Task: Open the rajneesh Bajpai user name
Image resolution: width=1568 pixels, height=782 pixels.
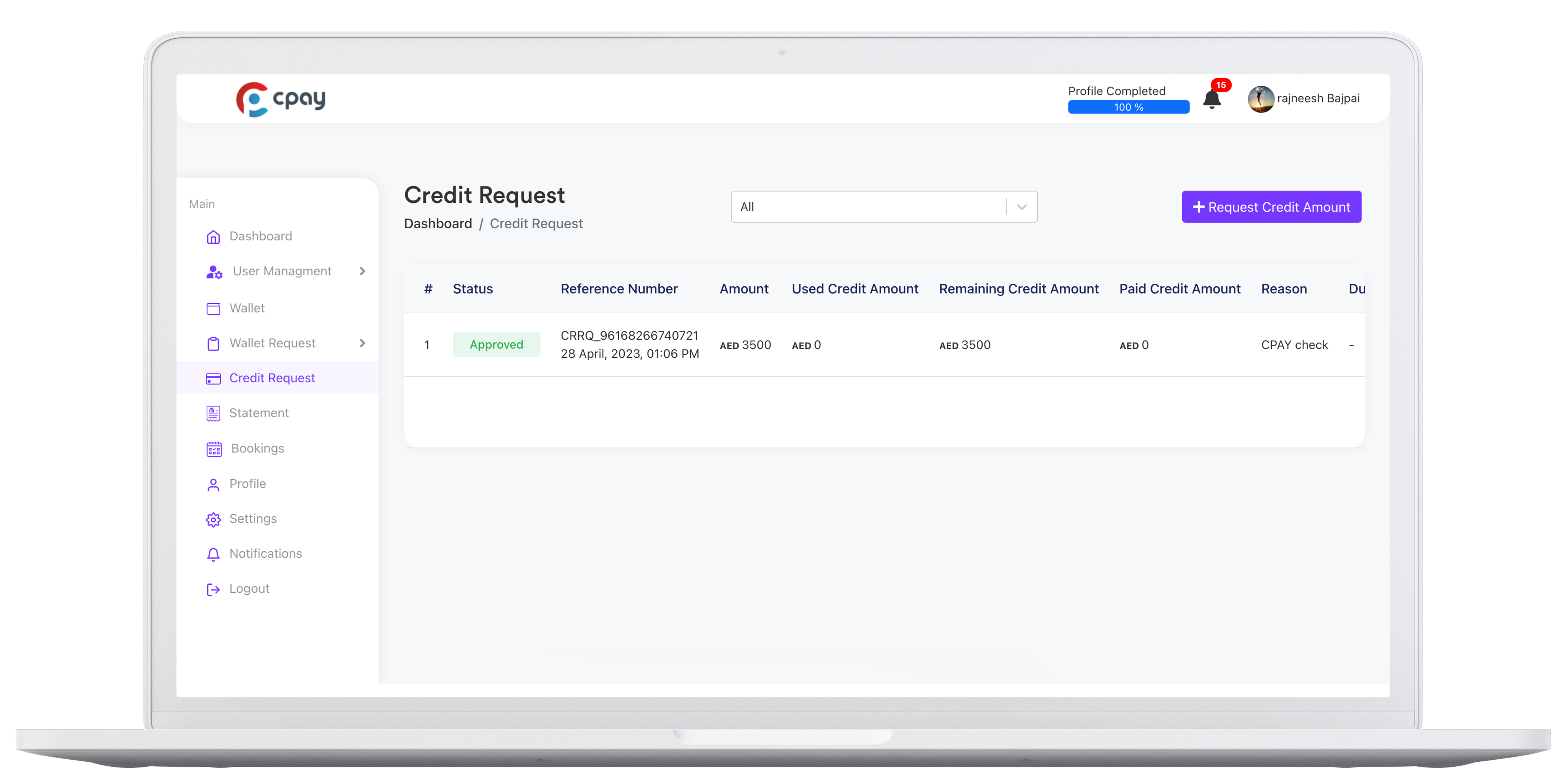Action: 1318,99
